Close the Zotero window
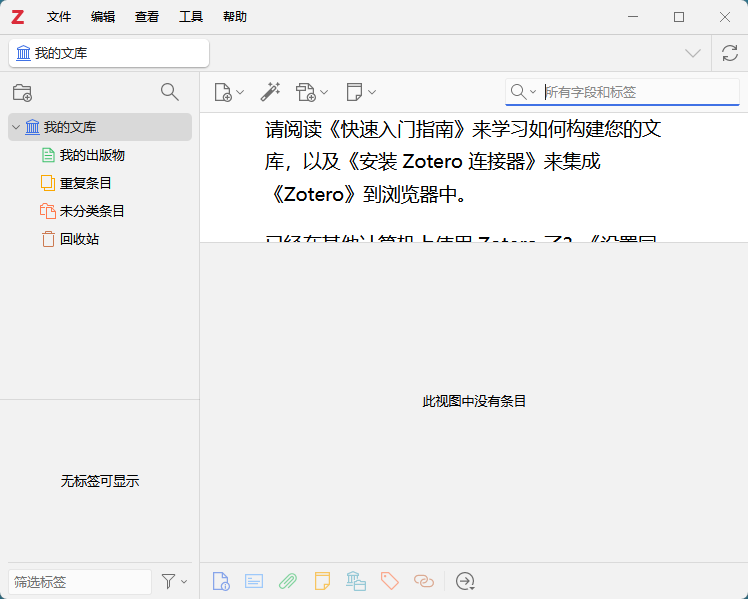Viewport: 748px width, 599px height. pyautogui.click(x=725, y=17)
